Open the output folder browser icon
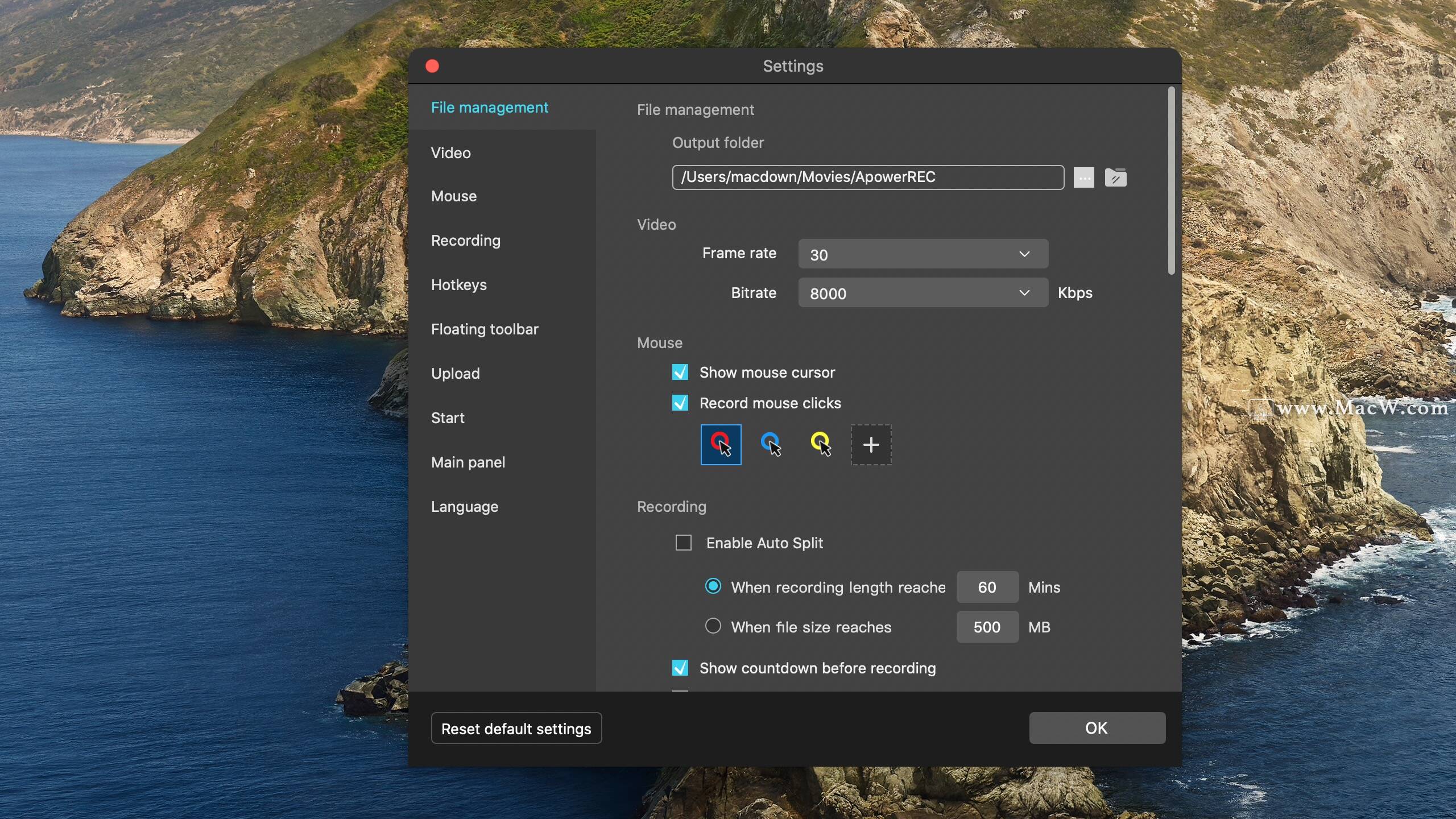Image resolution: width=1456 pixels, height=819 pixels. click(1116, 177)
